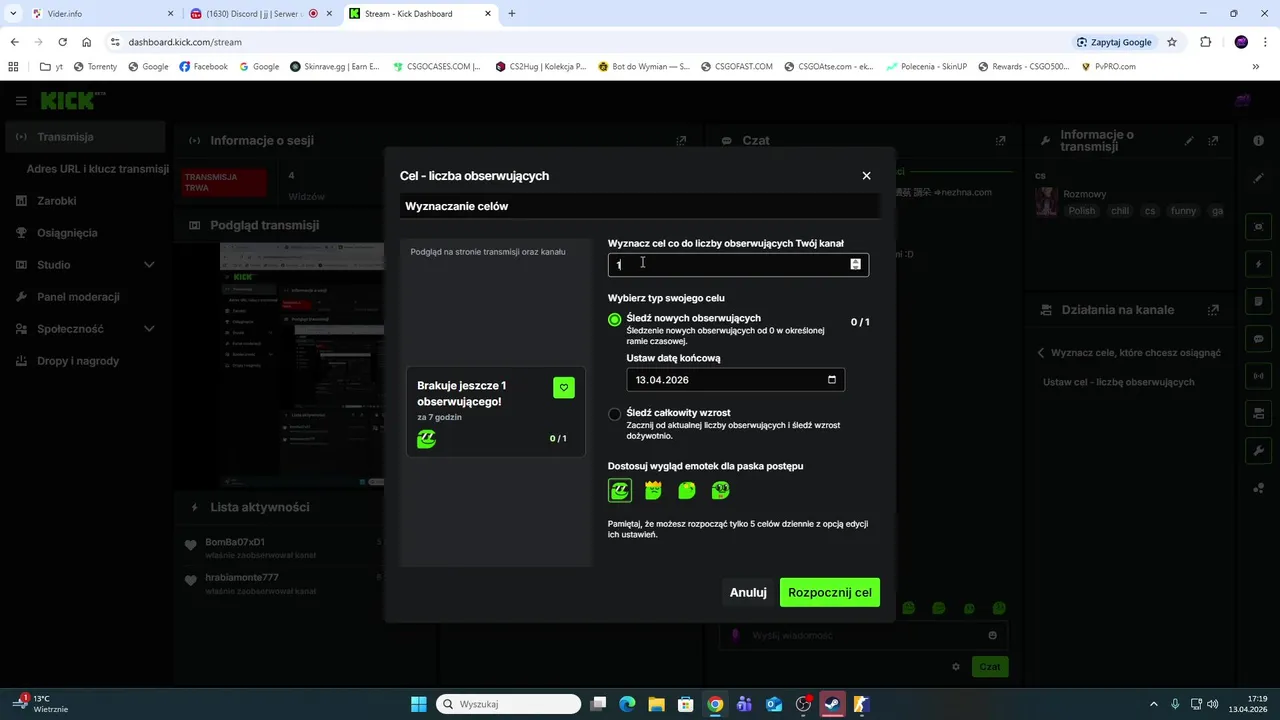This screenshot has height=720, width=1280.
Task: Open Microsoft Edge from taskbar
Action: (627, 704)
